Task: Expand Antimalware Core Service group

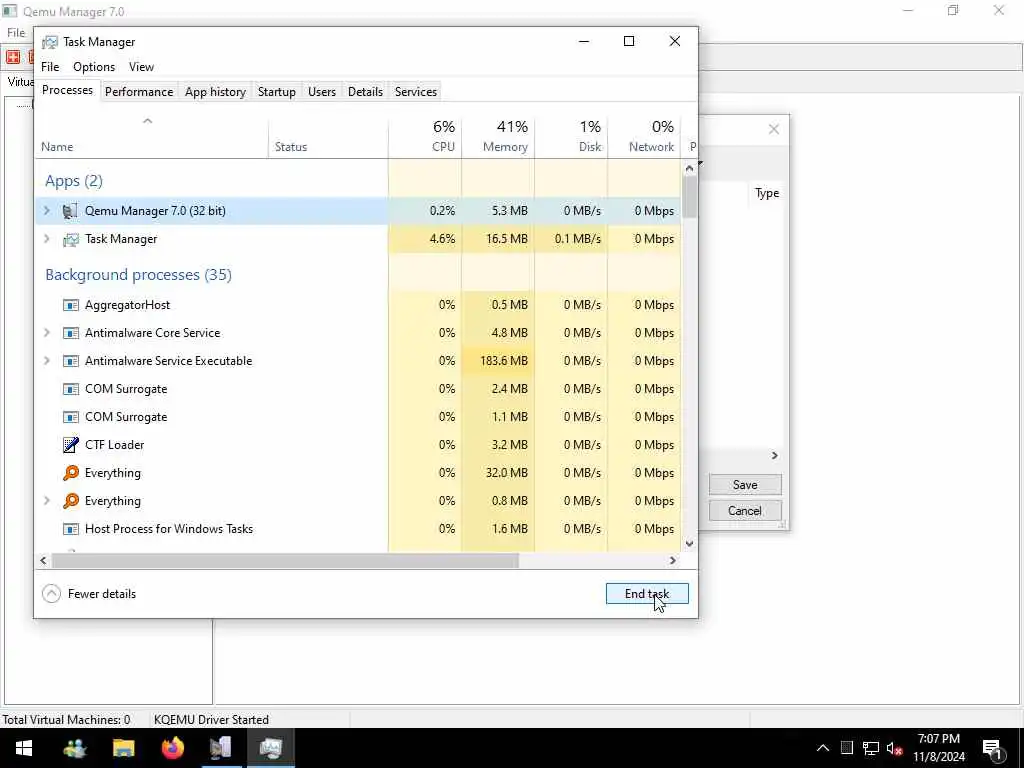Action: coord(46,332)
